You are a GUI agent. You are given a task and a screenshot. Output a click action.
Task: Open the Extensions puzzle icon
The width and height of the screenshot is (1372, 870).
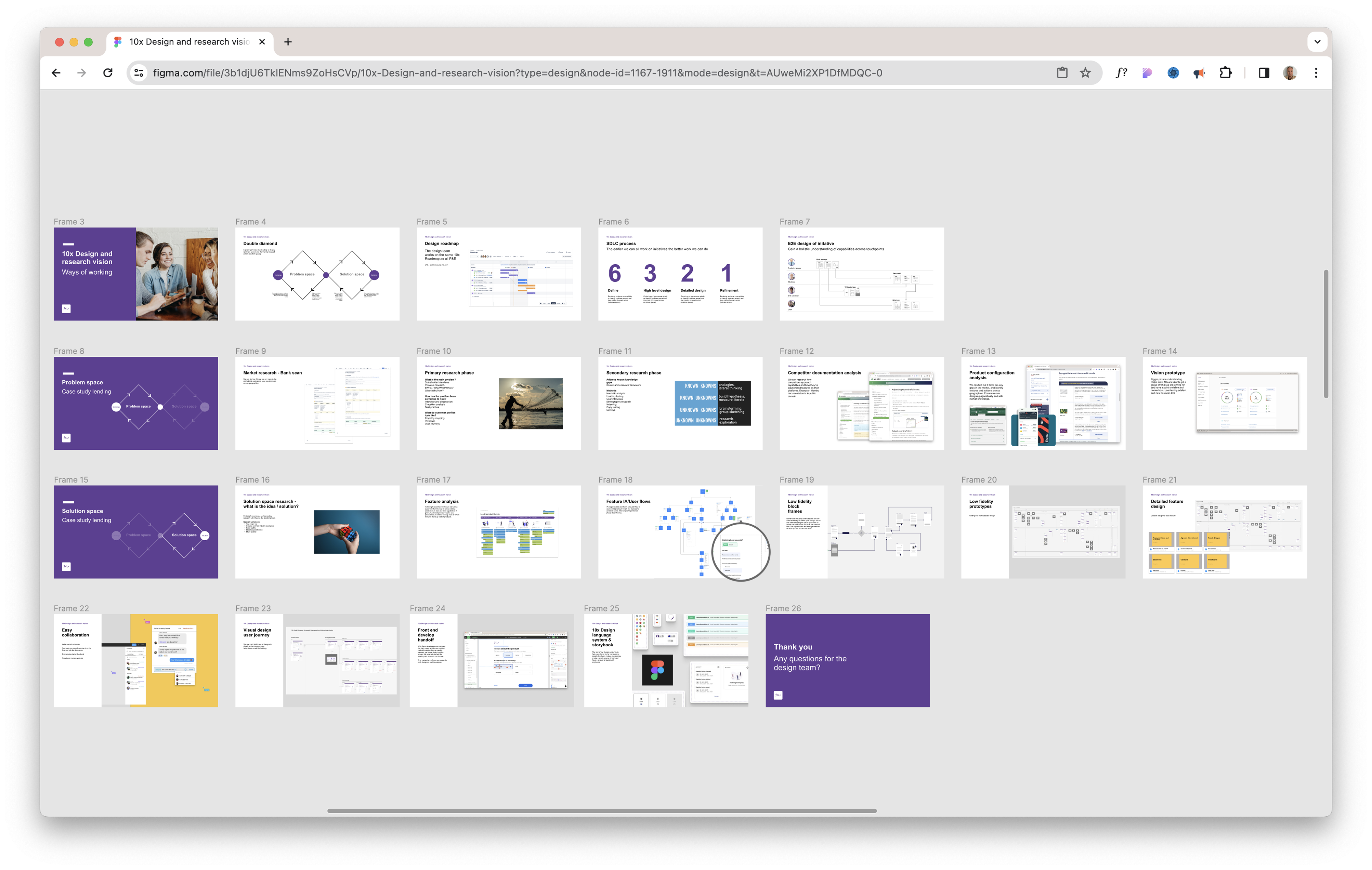[1225, 73]
